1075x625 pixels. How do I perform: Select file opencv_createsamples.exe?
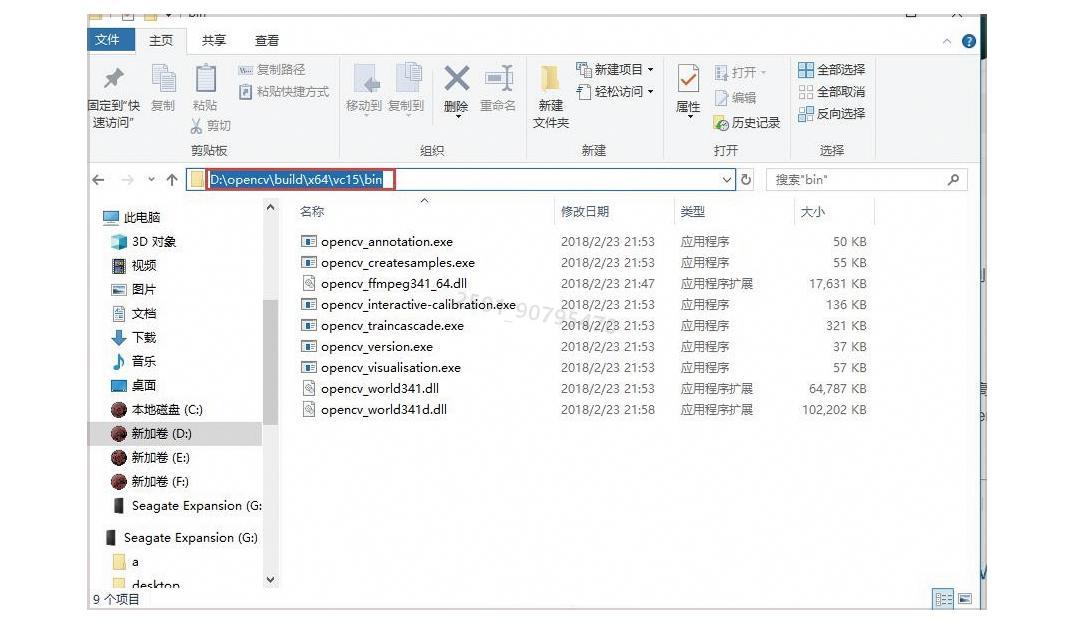388,262
